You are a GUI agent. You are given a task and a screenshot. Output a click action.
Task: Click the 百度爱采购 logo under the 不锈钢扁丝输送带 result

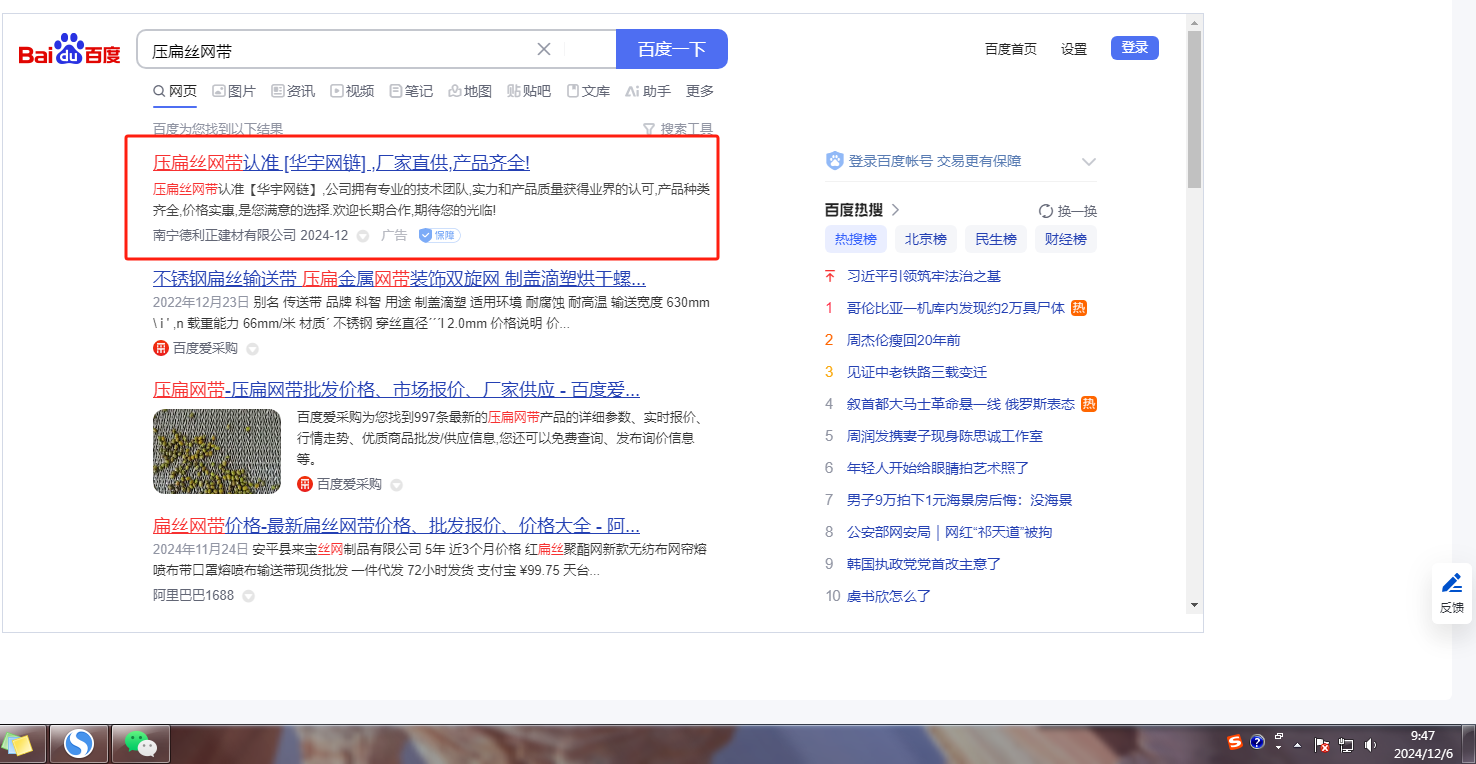[160, 348]
